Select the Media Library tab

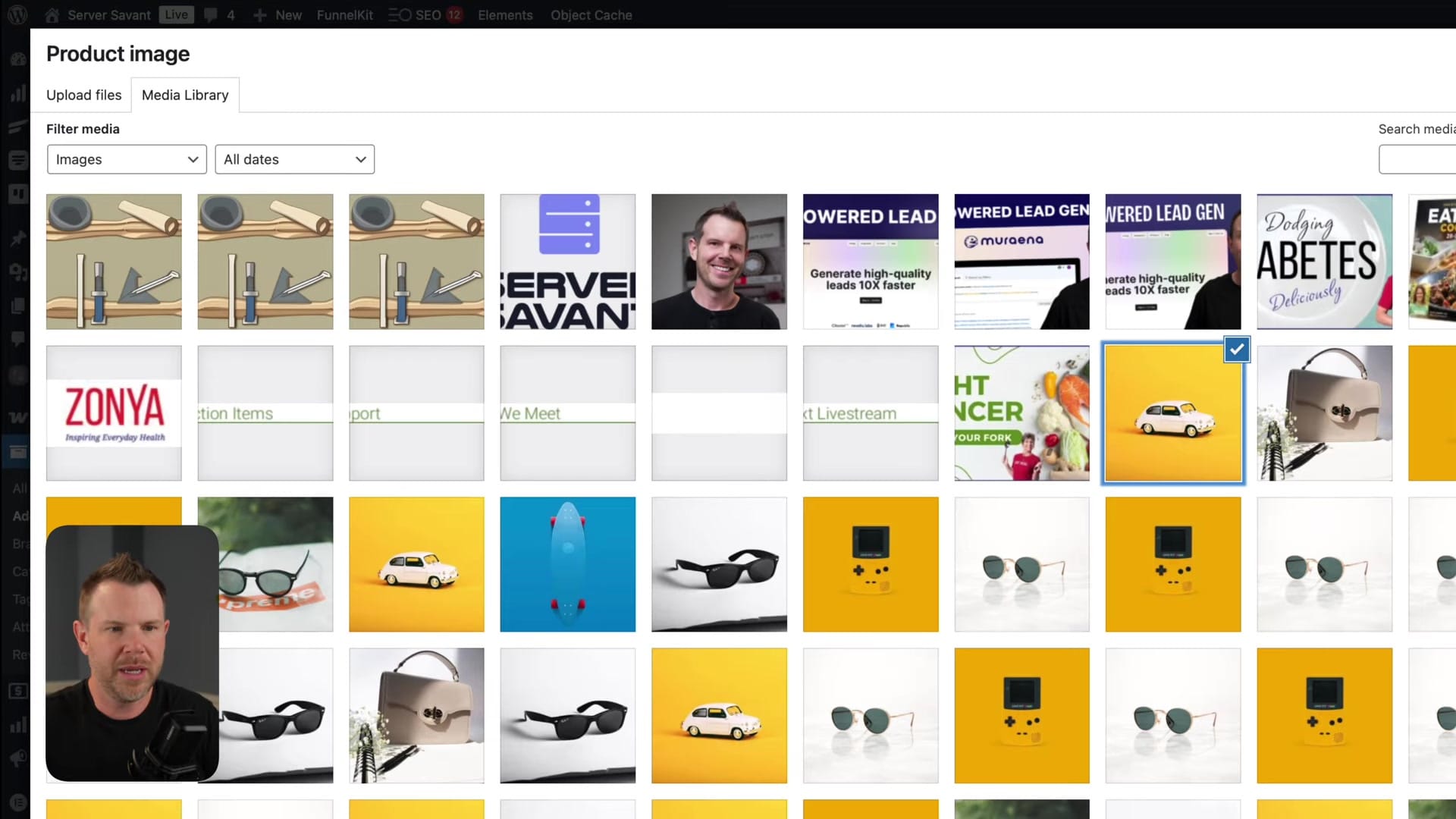(185, 95)
